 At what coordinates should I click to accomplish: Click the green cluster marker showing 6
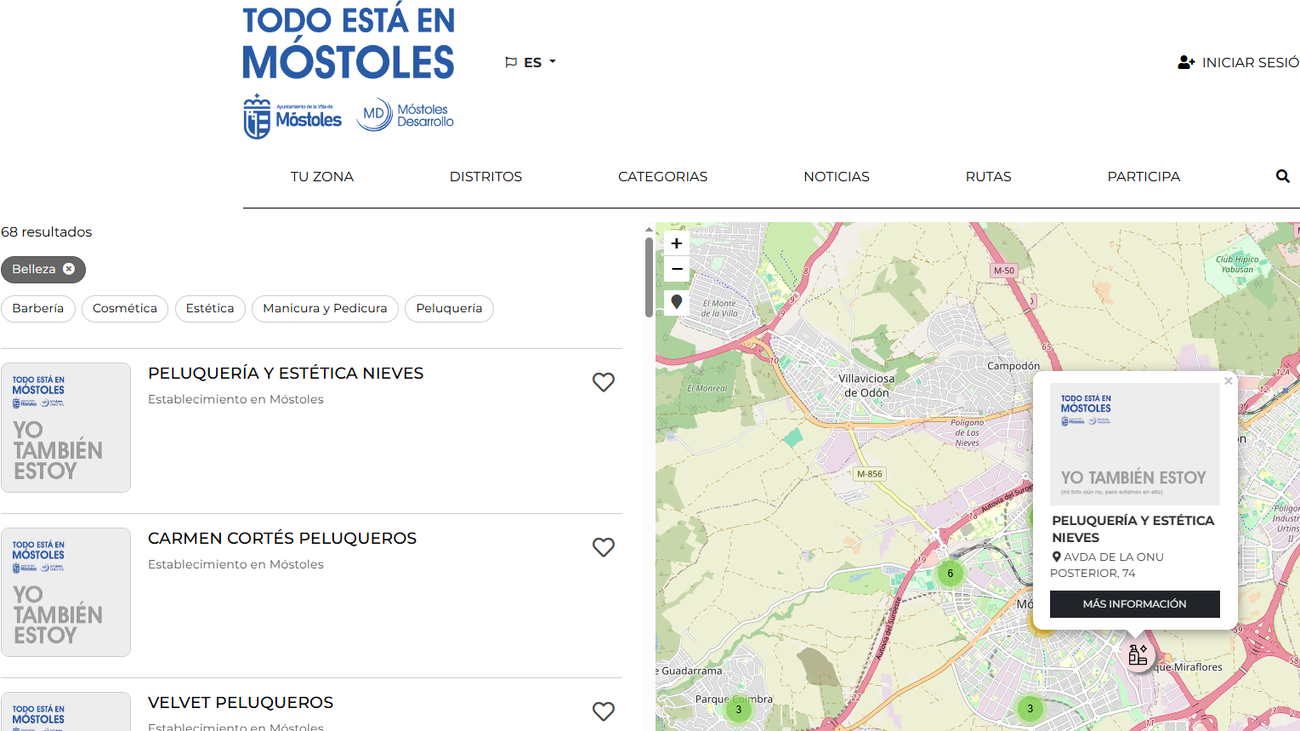click(x=948, y=573)
